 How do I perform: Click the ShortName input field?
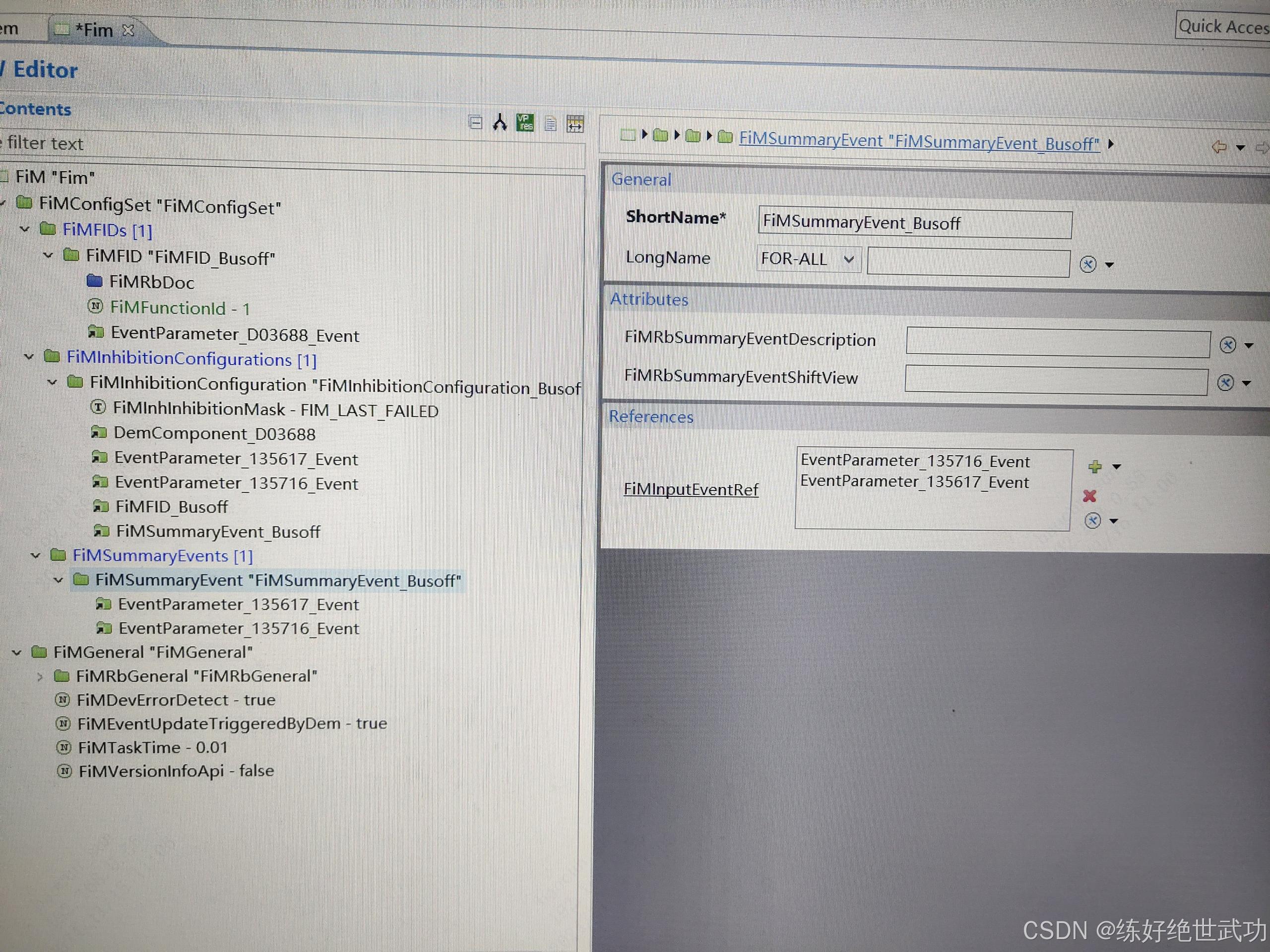click(914, 223)
